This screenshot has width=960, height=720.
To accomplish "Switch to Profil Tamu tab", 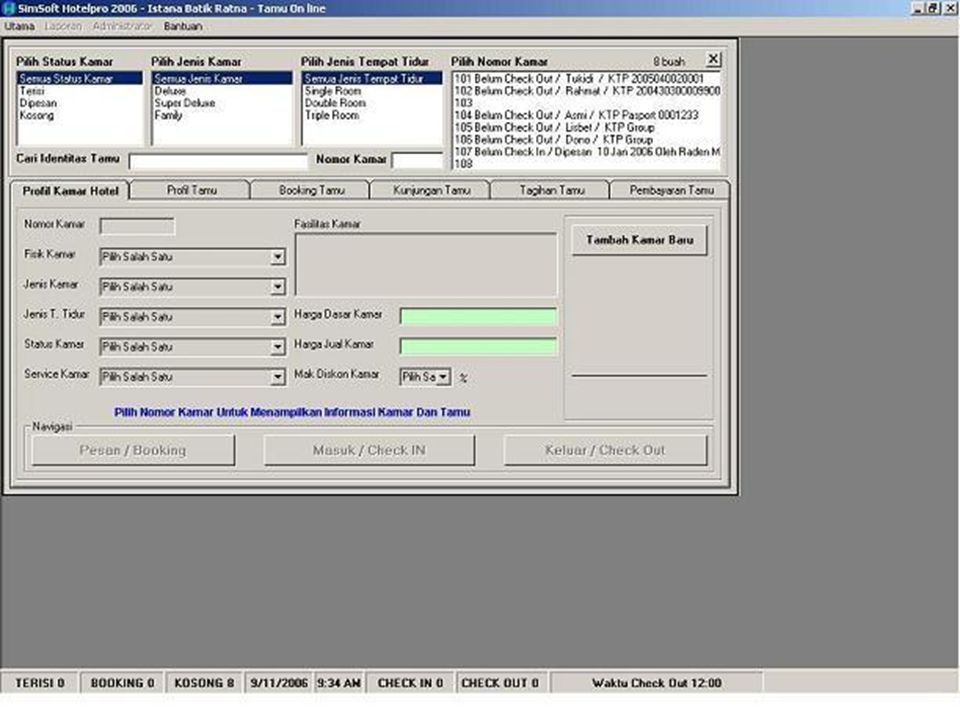I will point(191,190).
